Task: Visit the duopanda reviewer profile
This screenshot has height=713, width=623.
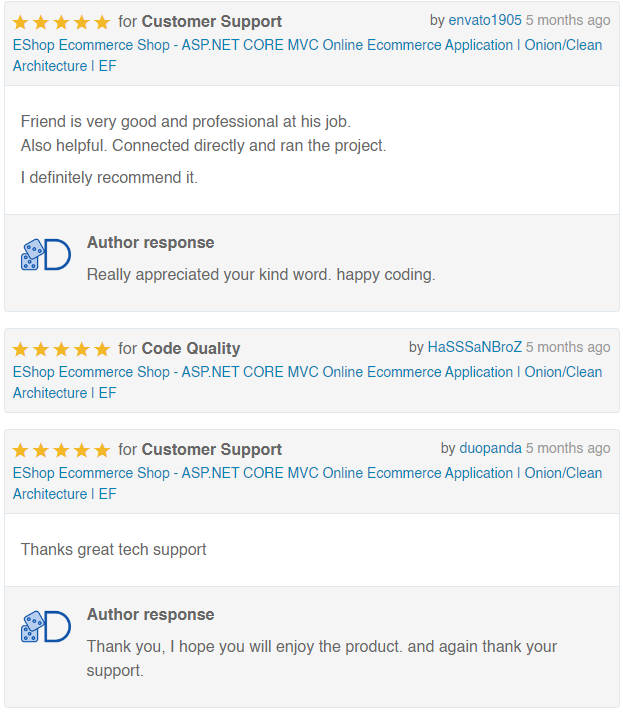Action: pos(490,448)
